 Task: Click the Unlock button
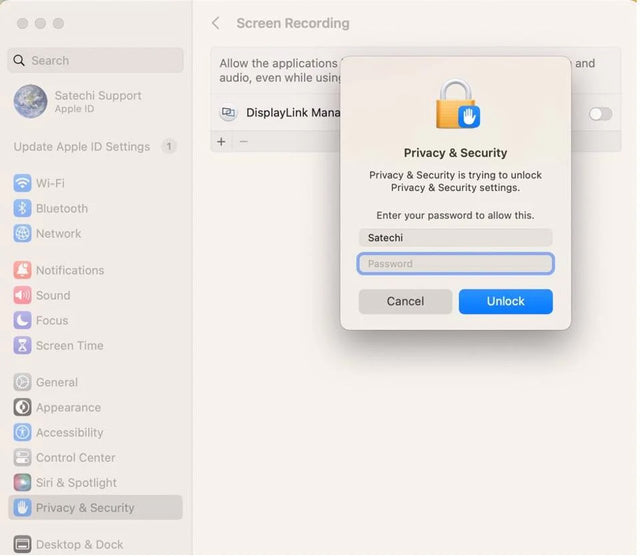point(506,302)
